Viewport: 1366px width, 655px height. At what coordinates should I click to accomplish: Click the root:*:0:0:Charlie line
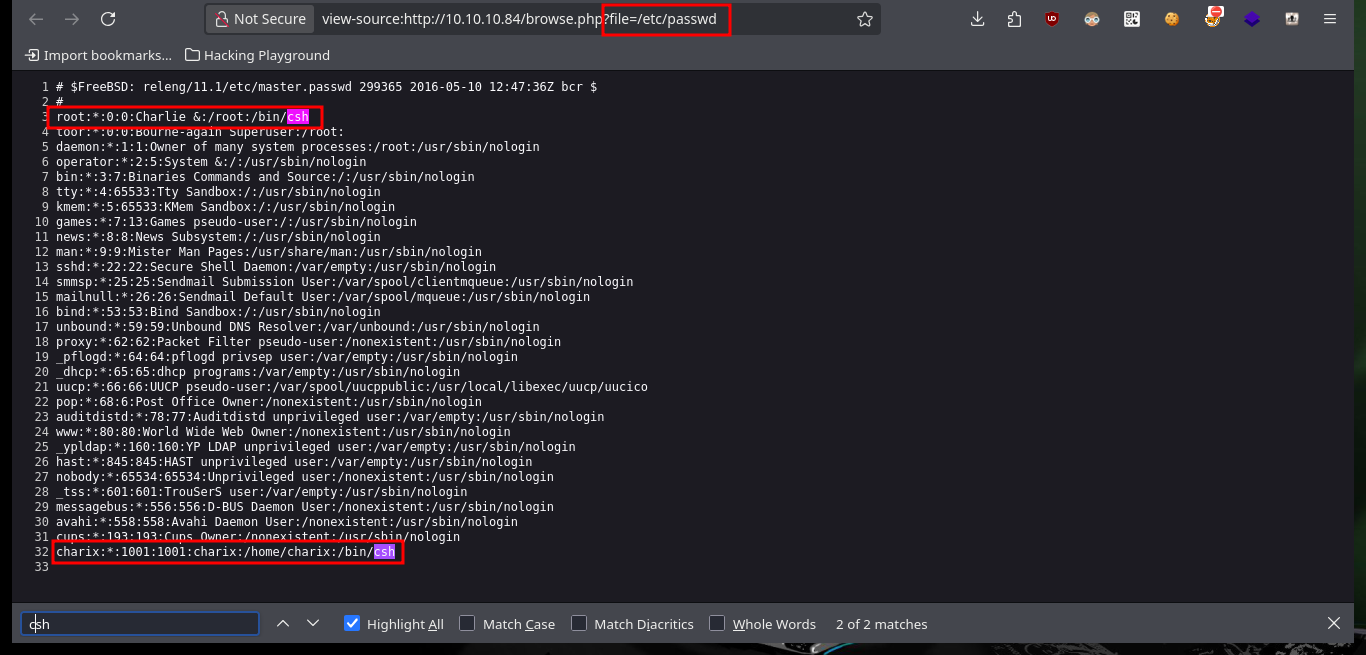coord(183,117)
